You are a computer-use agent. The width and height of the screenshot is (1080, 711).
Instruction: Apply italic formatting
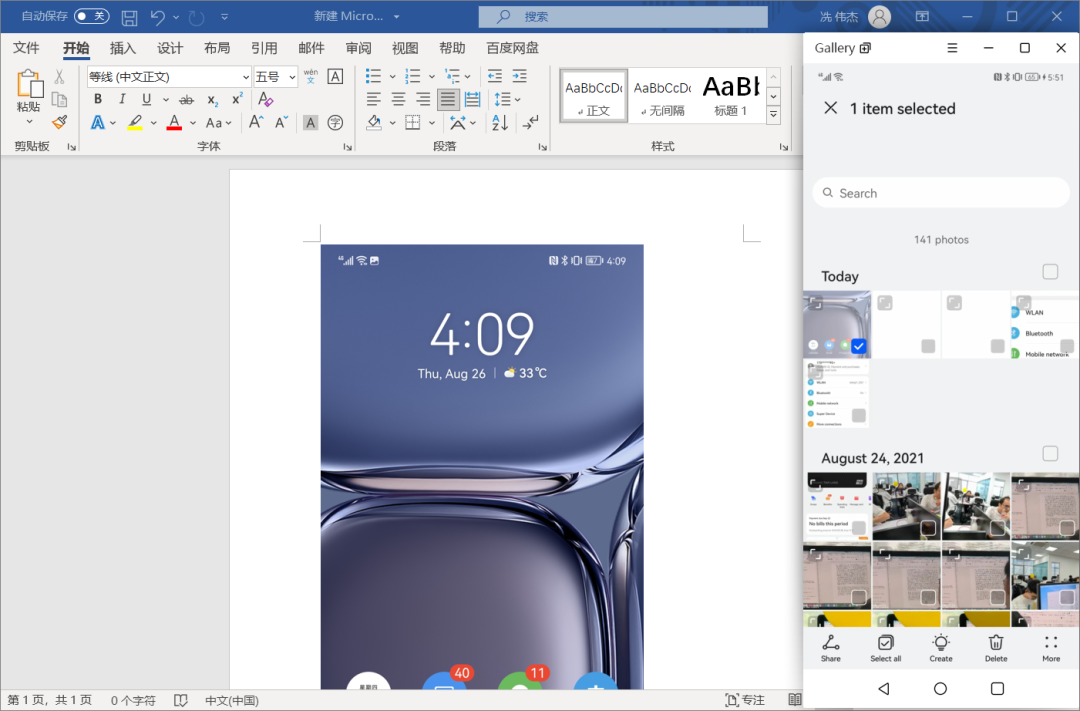[x=122, y=99]
